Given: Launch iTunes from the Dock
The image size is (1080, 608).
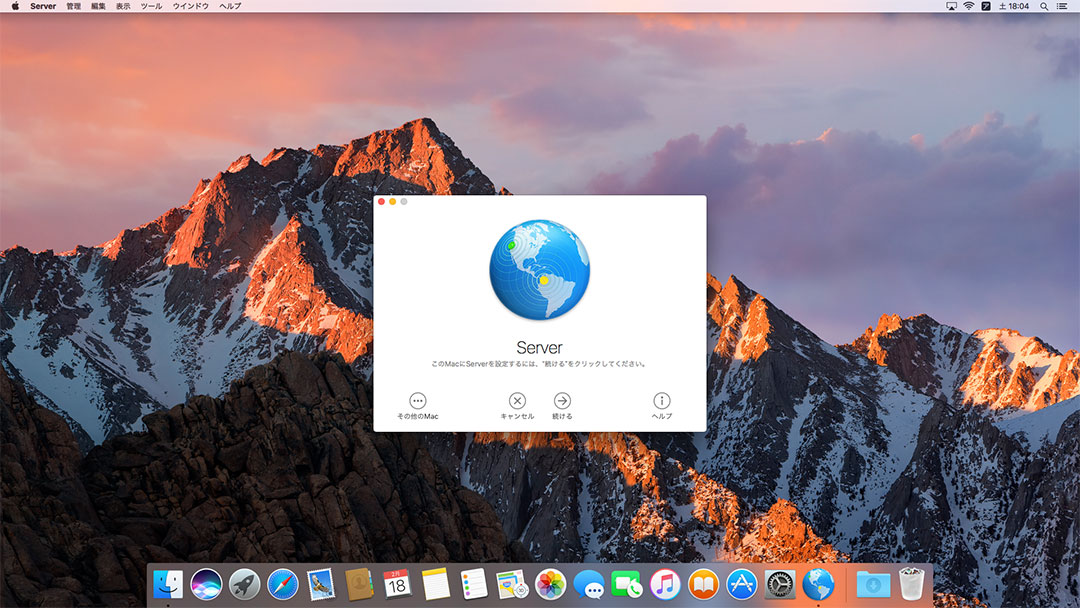Looking at the screenshot, I should [x=665, y=585].
